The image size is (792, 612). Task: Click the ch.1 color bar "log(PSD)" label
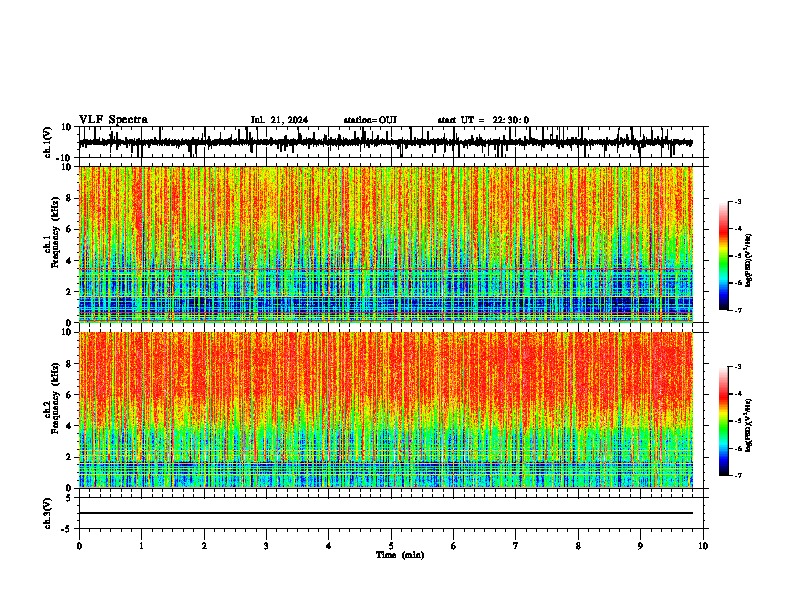[749, 261]
